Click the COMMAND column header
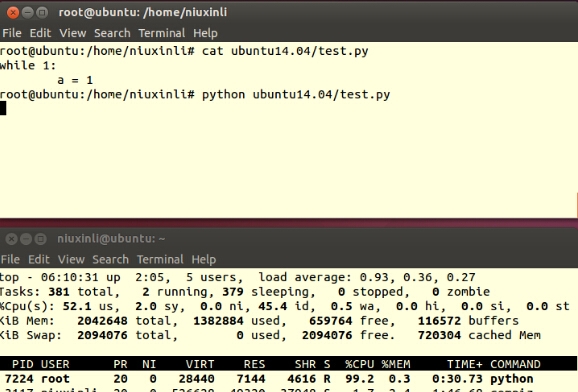Viewport: 578px width, 392px height. pos(515,364)
